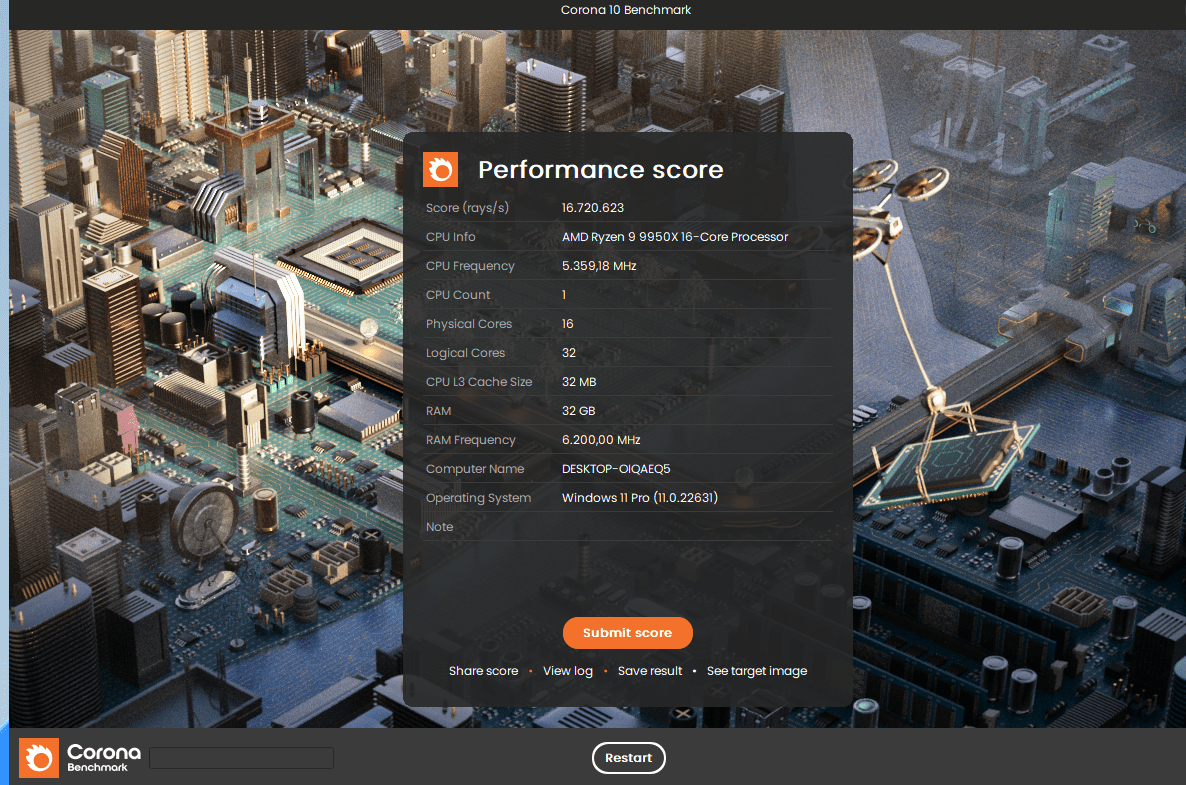The height and width of the screenshot is (785, 1186).
Task: Click the Score (rays/s) label
Action: pos(467,208)
